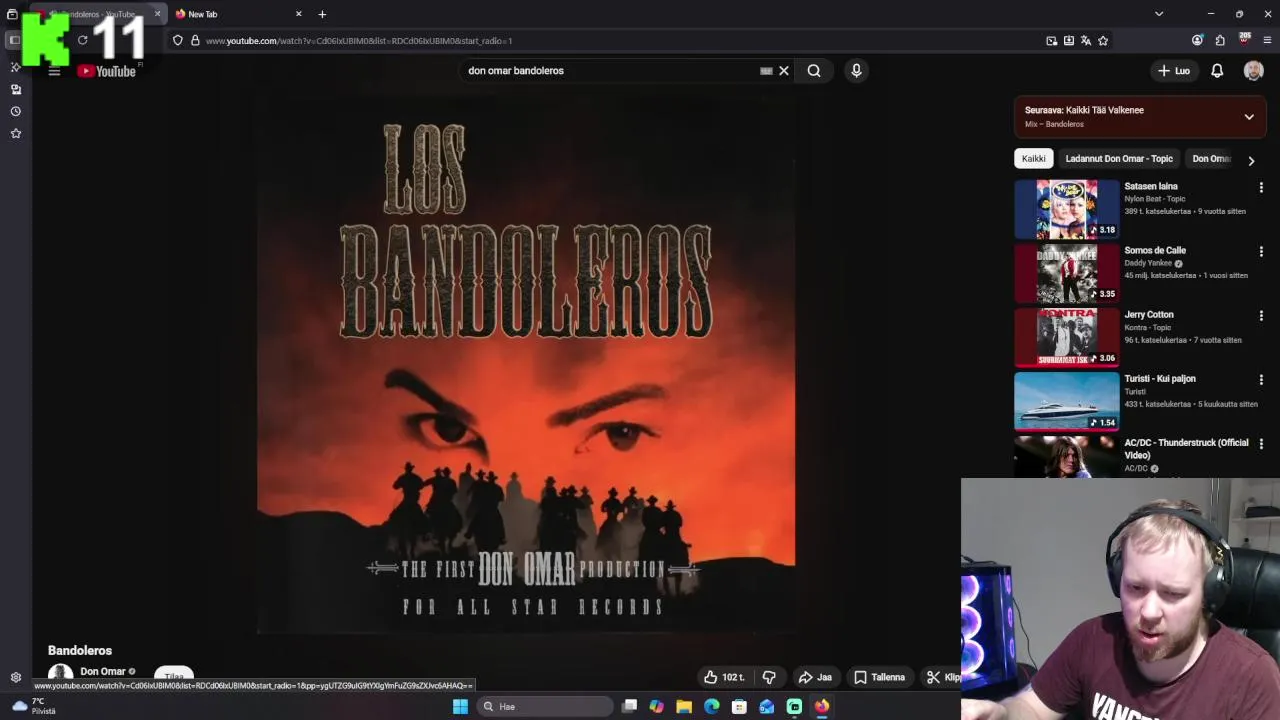List all tabs with the dropdown chevron

coord(1159,14)
